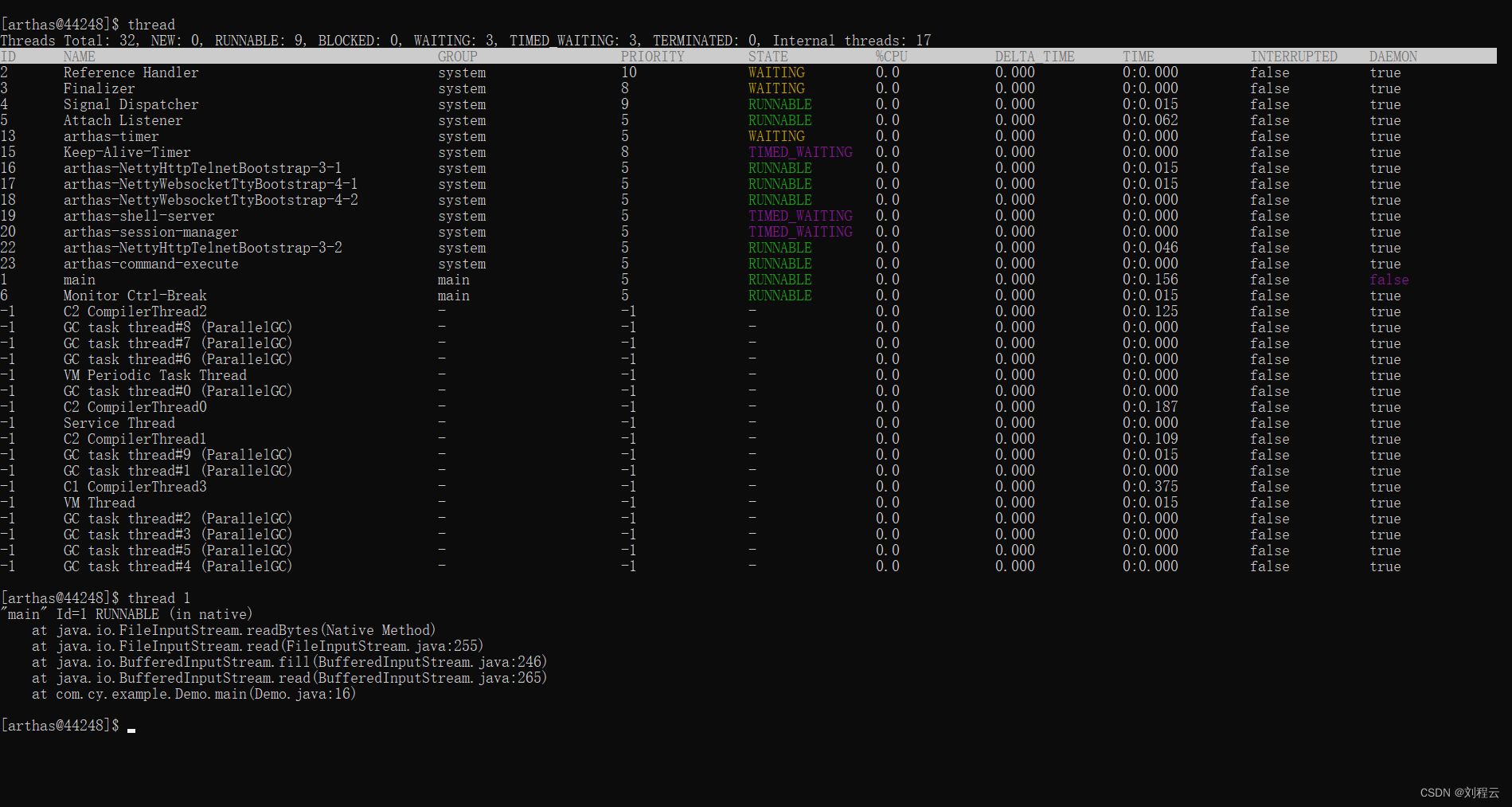Click the STATE column header
Screen dimensions: 1512x807
pyautogui.click(x=768, y=57)
